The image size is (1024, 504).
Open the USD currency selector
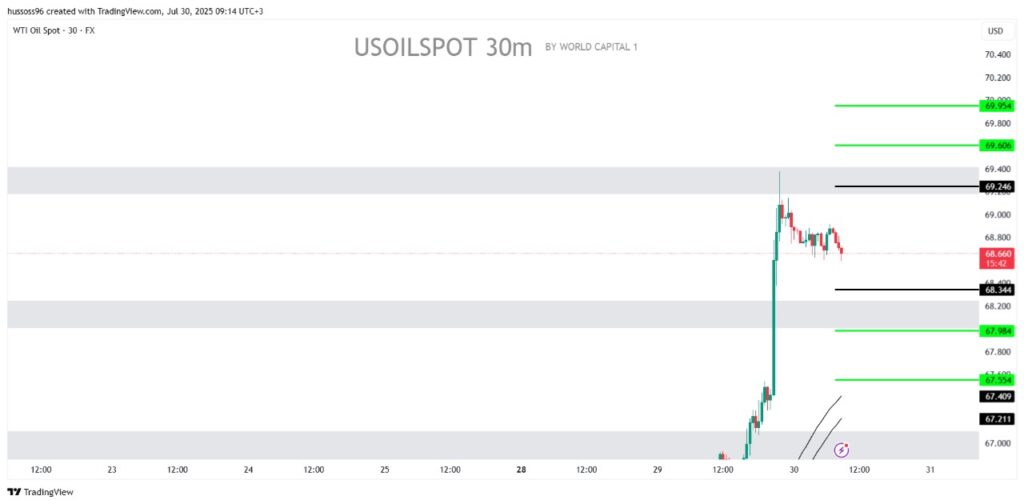995,31
